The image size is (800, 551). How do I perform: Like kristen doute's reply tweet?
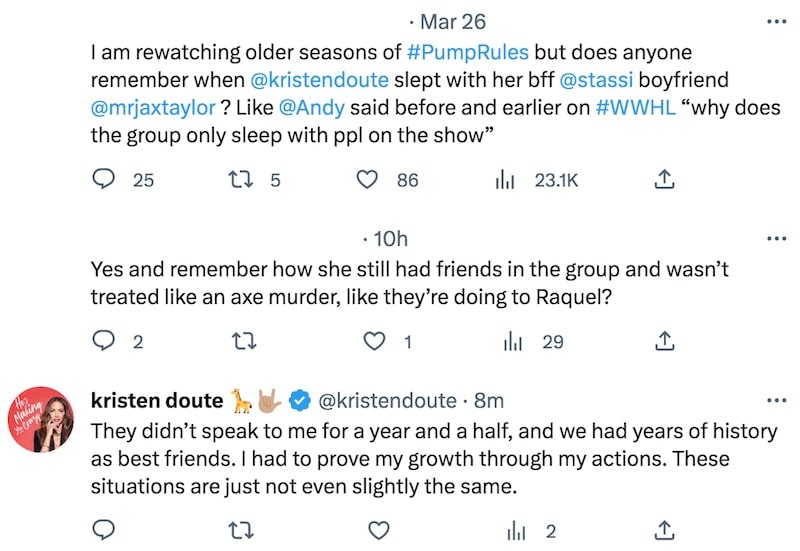377,529
